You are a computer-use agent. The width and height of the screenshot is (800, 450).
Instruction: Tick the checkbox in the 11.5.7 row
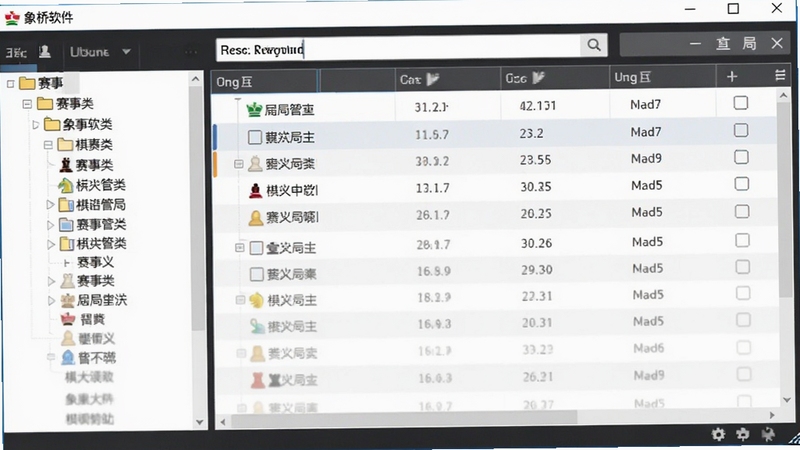(741, 130)
